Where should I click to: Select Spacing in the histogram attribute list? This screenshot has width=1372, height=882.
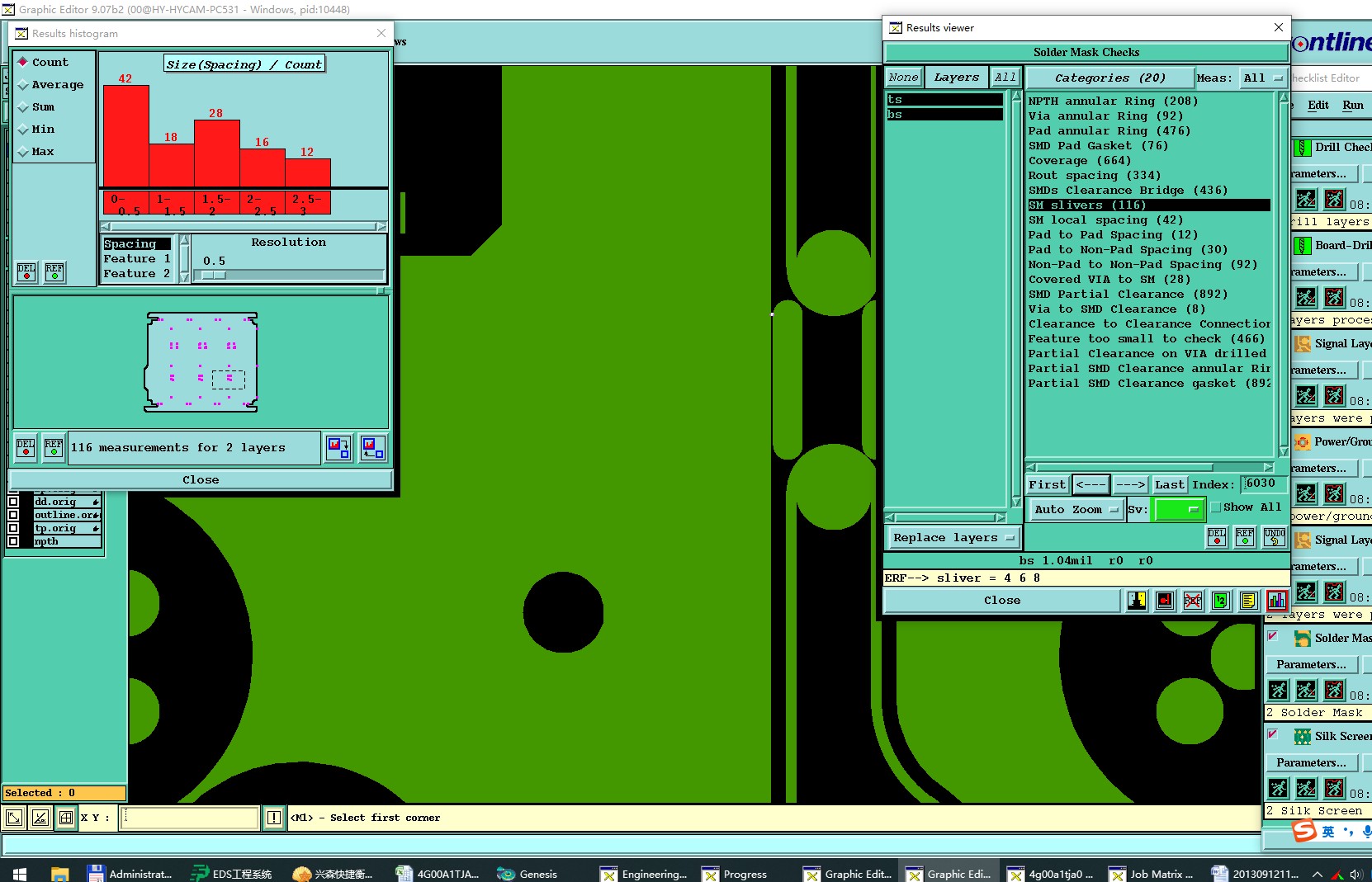click(136, 244)
